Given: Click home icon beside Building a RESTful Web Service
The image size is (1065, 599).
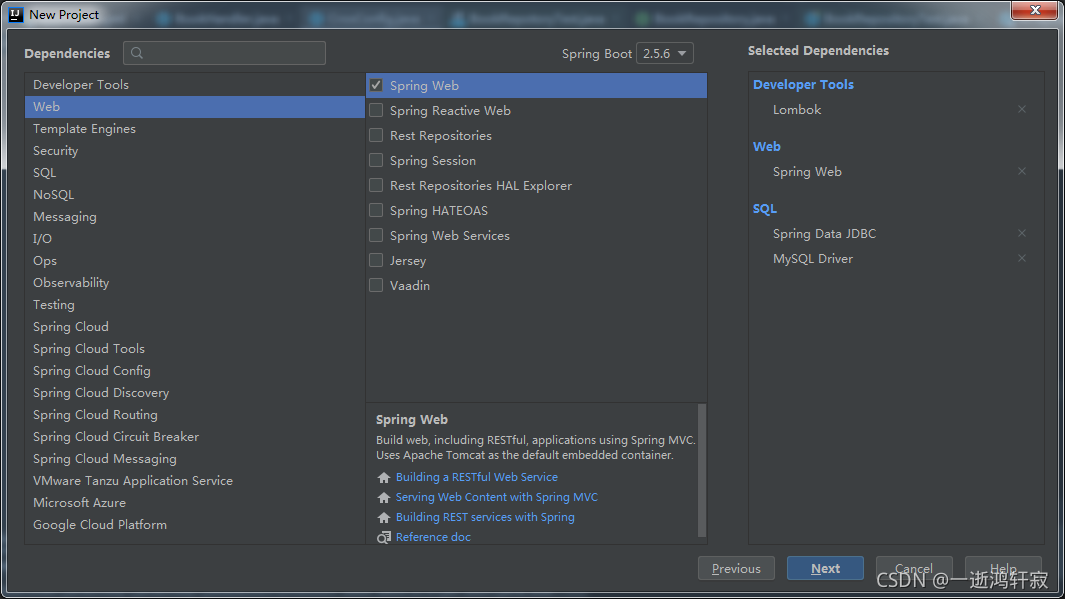Looking at the screenshot, I should tap(384, 477).
